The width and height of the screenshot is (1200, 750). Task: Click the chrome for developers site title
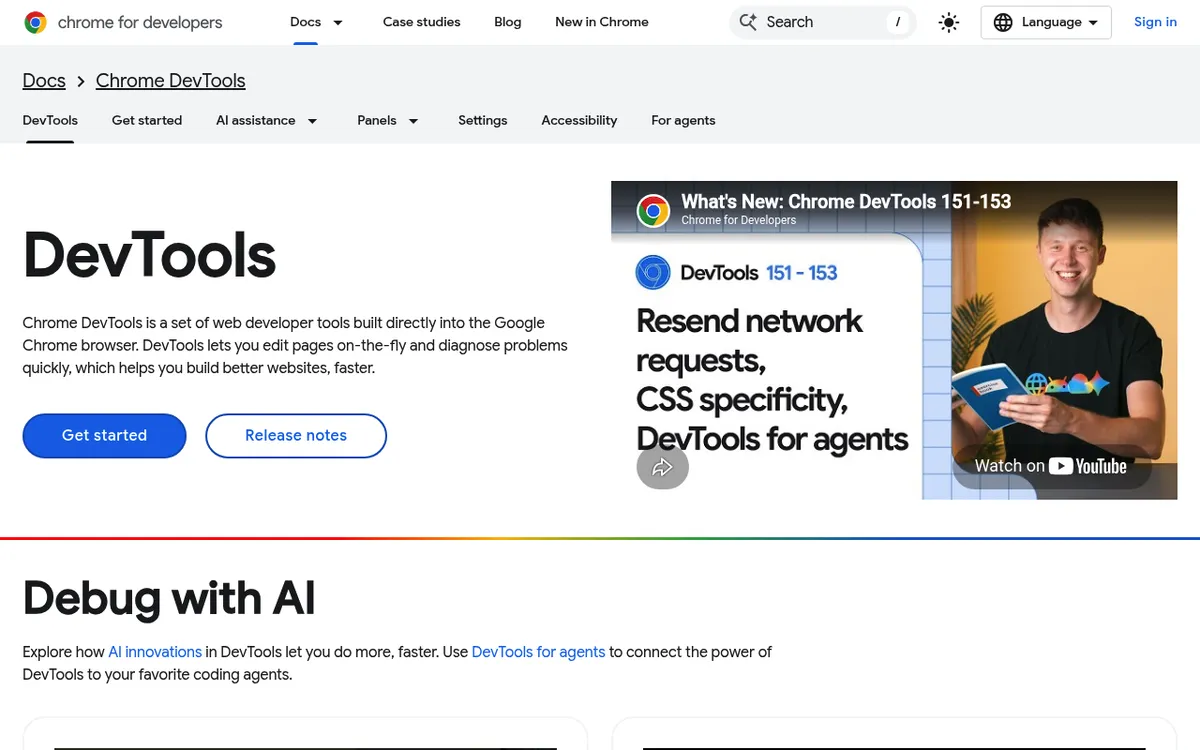coord(140,22)
